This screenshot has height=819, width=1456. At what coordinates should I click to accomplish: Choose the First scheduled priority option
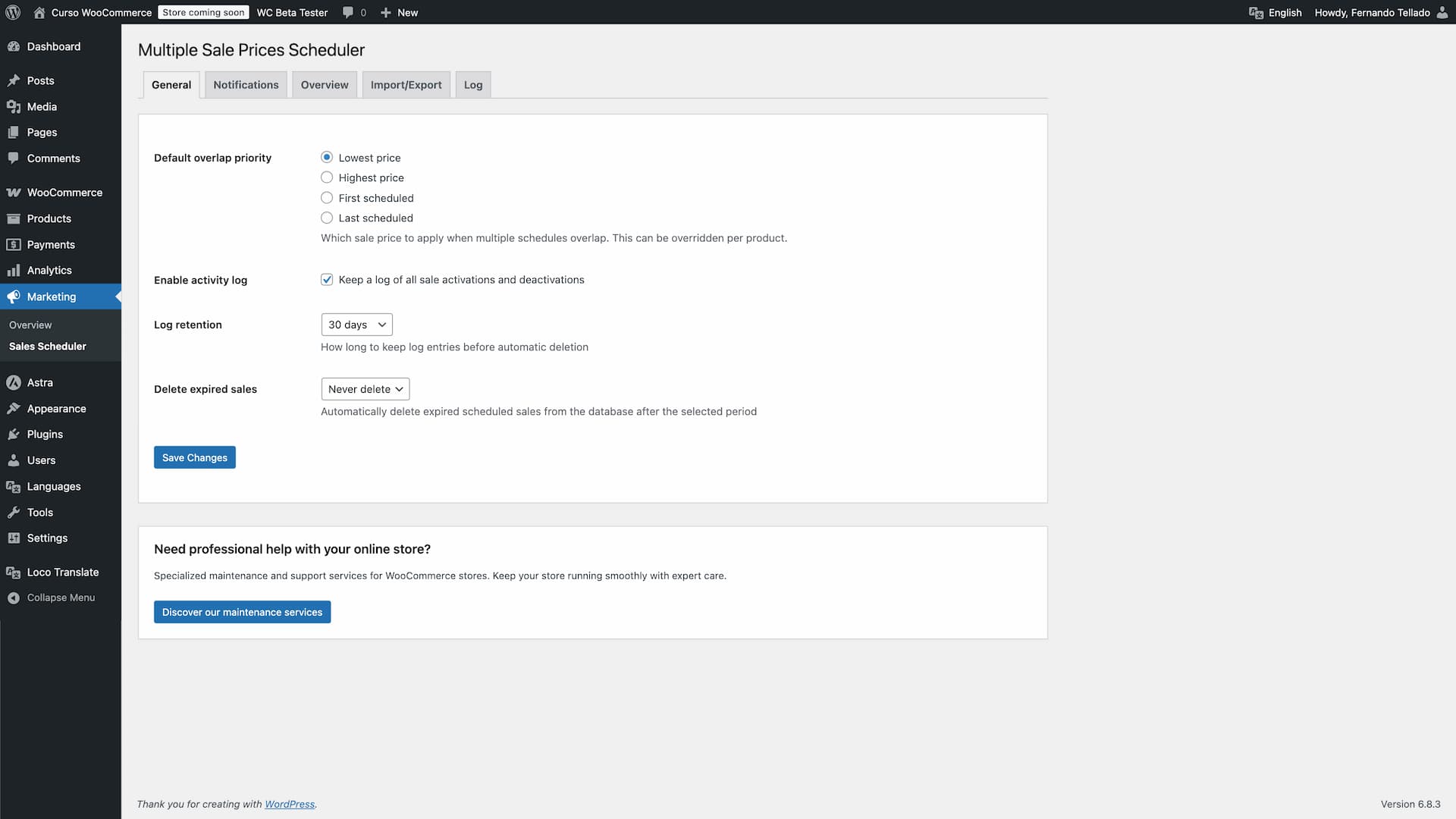pos(327,197)
